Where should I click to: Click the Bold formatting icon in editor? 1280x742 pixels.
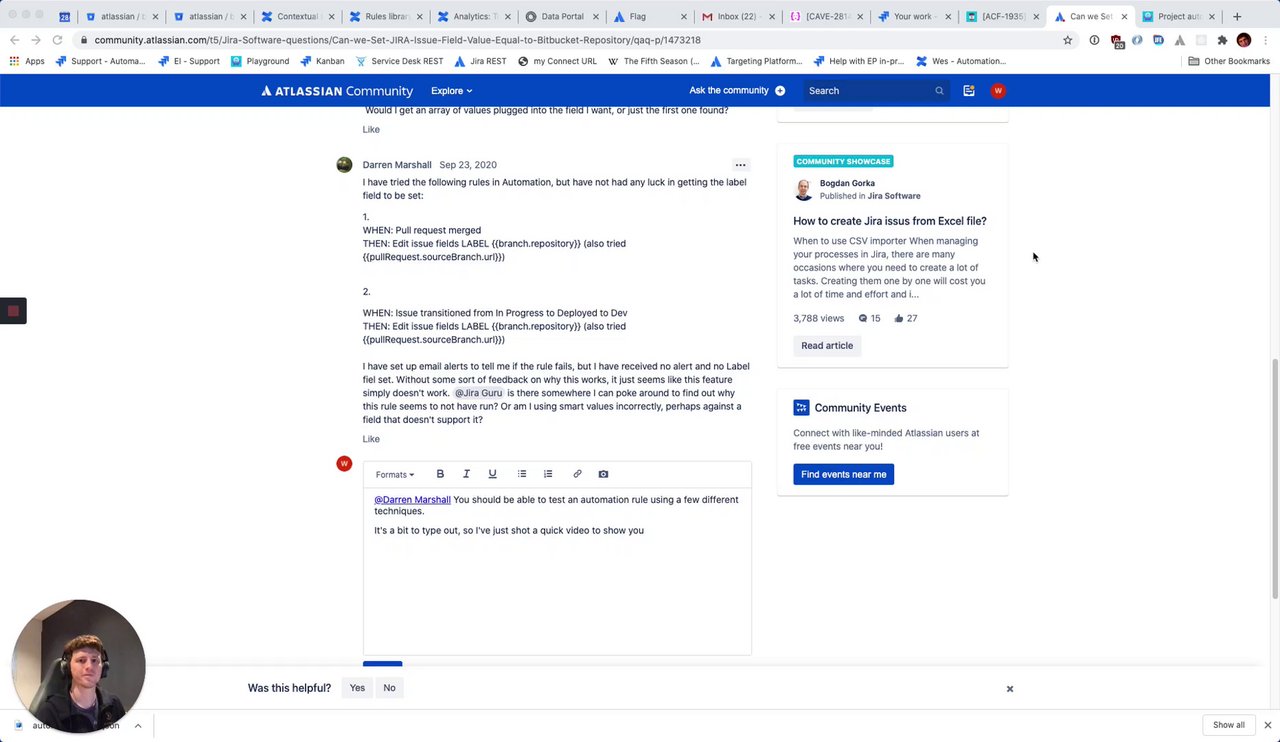point(440,474)
